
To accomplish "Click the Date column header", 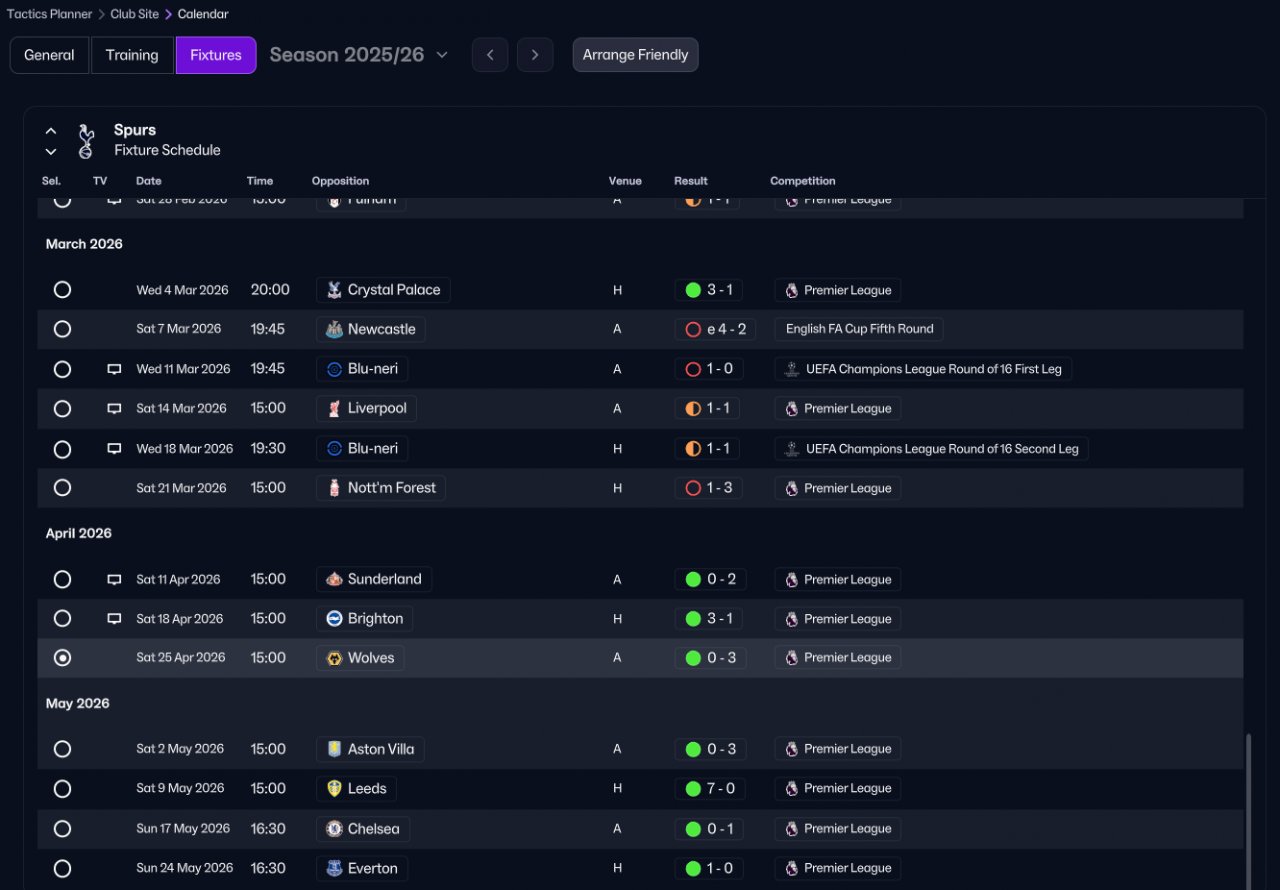I will pos(149,181).
